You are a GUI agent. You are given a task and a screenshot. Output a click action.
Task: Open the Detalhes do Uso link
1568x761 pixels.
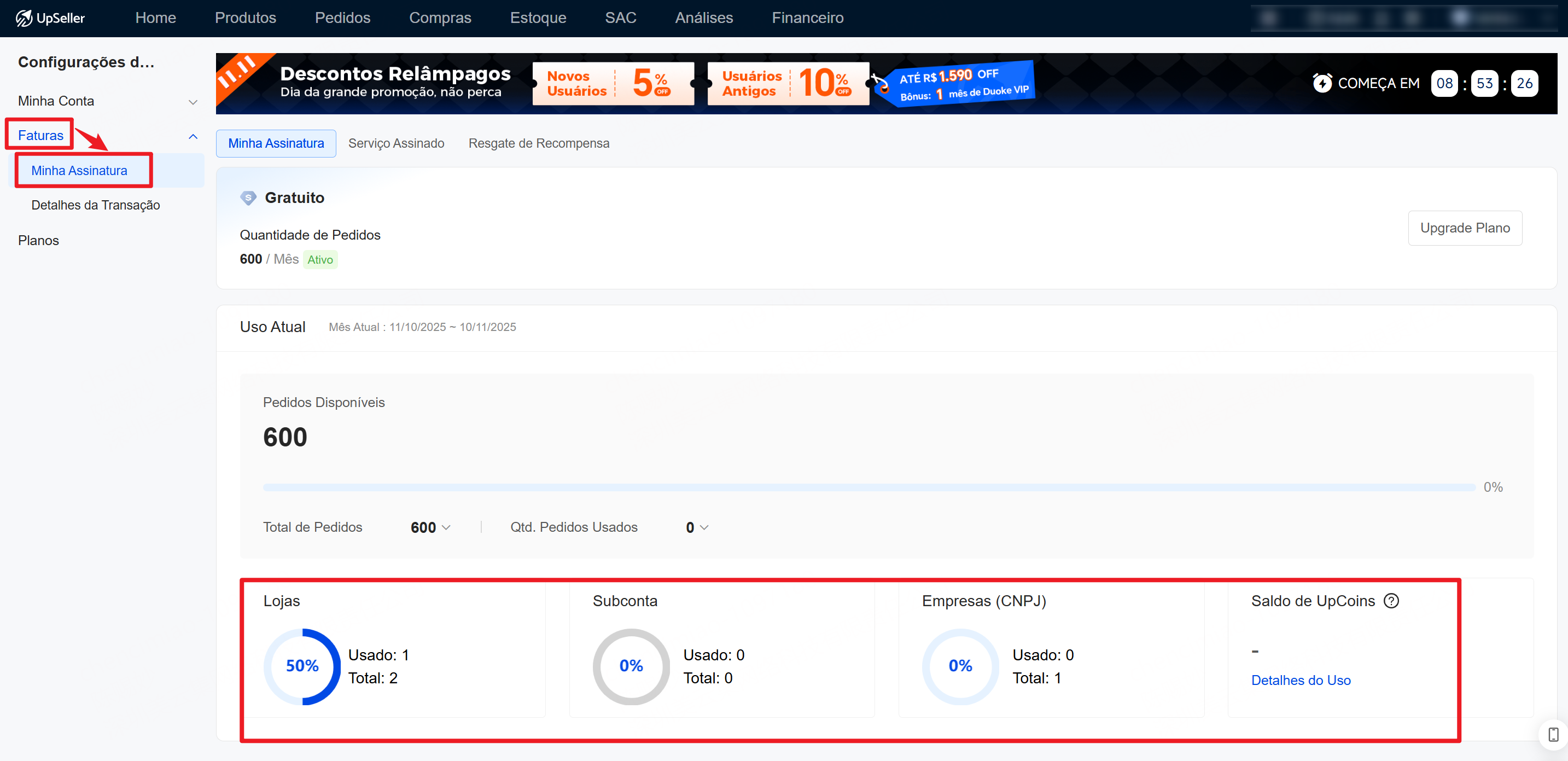pos(1301,680)
